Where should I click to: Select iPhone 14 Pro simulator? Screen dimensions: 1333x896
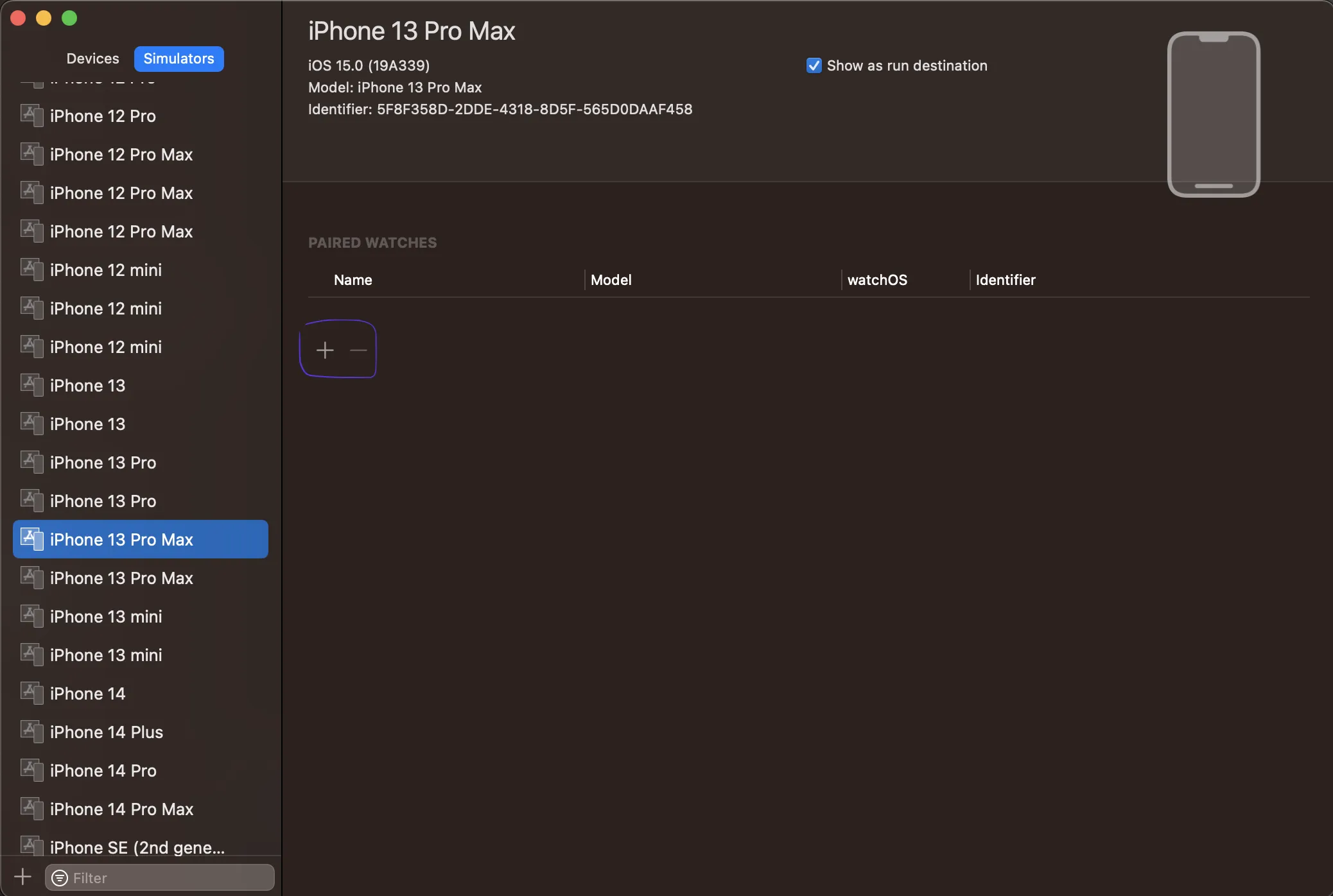pos(103,770)
